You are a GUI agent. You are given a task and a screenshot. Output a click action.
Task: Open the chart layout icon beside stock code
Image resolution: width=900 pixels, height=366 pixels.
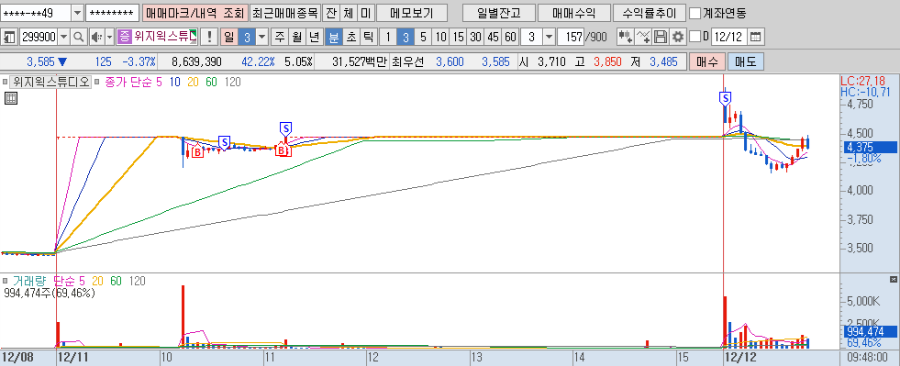(x=10, y=37)
